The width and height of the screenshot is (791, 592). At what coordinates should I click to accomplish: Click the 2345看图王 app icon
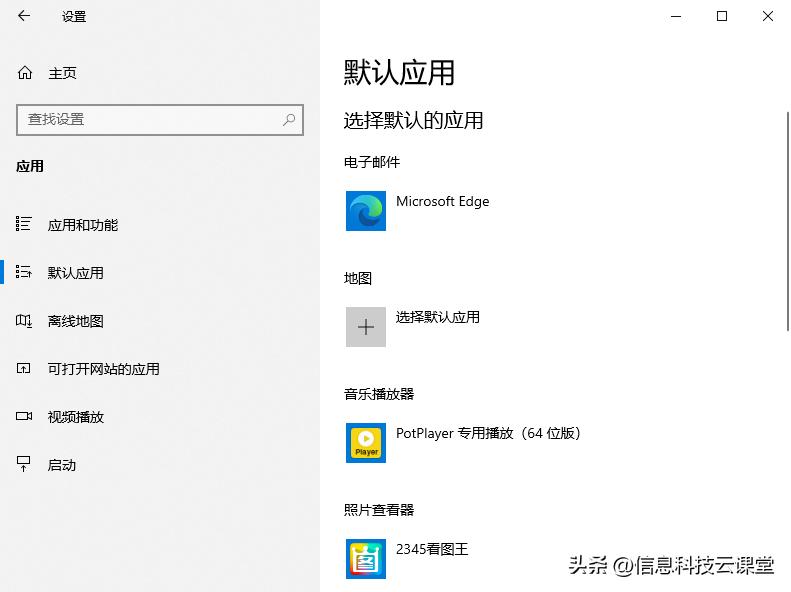click(366, 559)
